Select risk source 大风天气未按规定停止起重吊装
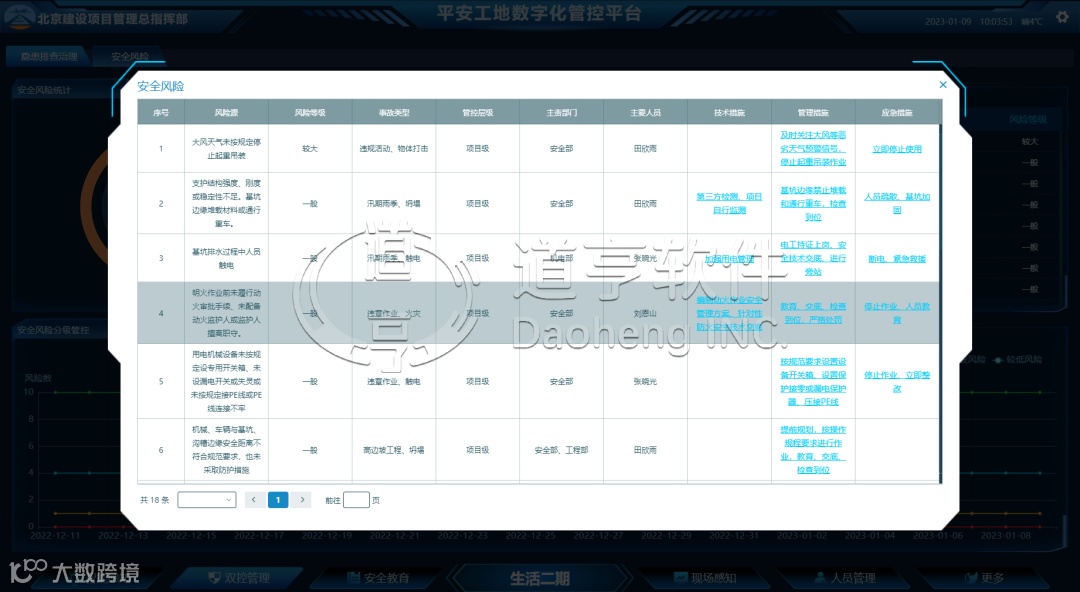This screenshot has height=592, width=1080. (x=226, y=148)
